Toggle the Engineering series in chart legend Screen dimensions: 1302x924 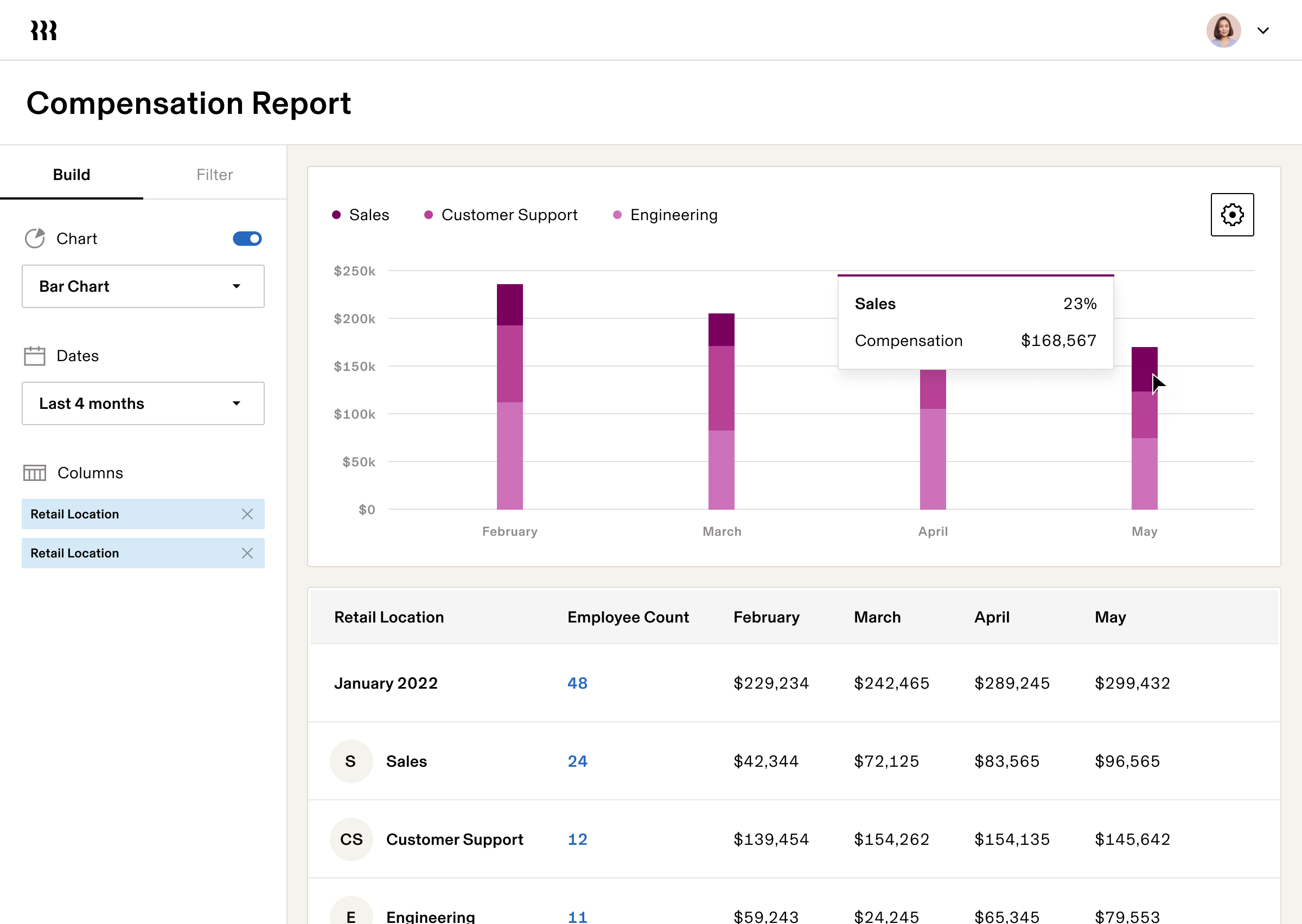(664, 215)
